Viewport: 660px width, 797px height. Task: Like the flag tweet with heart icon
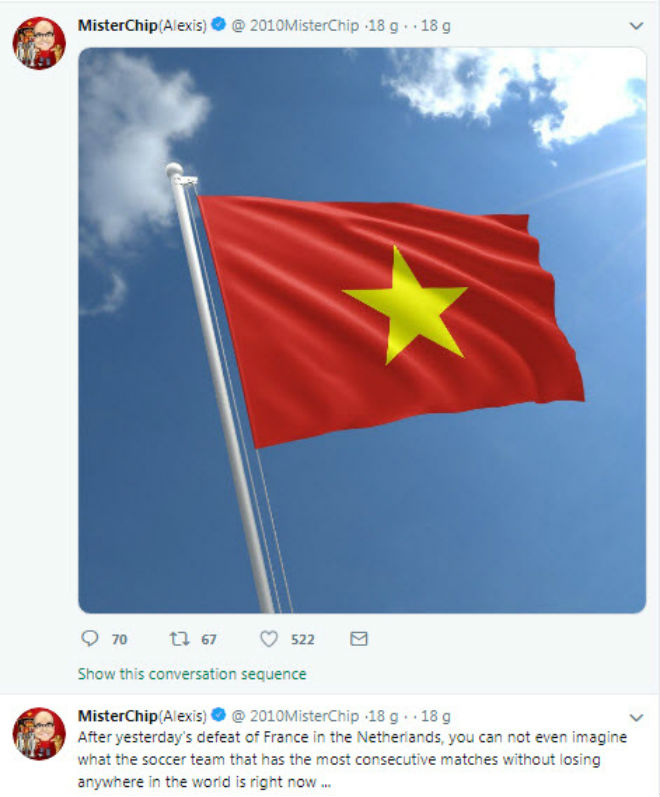point(269,639)
